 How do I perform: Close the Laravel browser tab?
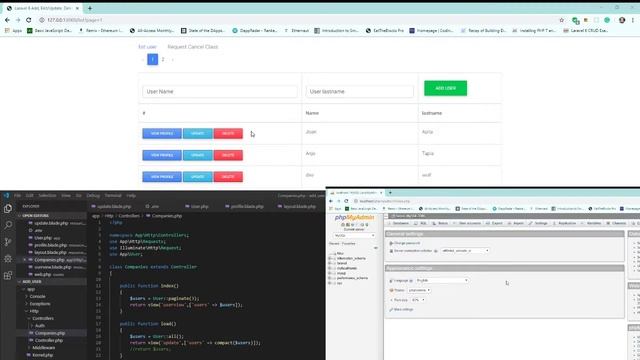(77, 8)
